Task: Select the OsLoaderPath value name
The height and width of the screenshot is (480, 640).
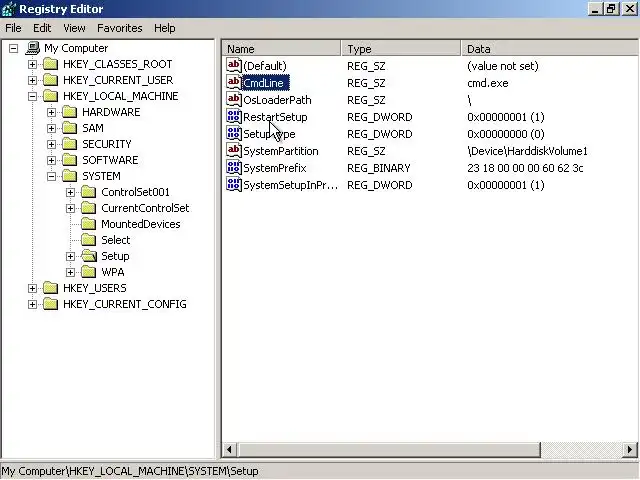Action: [277, 100]
